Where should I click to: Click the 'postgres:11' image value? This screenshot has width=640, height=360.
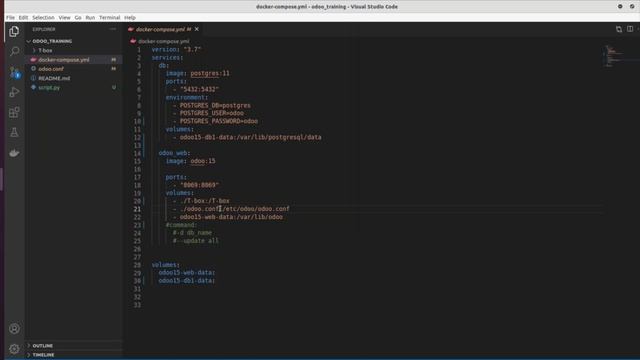(x=210, y=73)
